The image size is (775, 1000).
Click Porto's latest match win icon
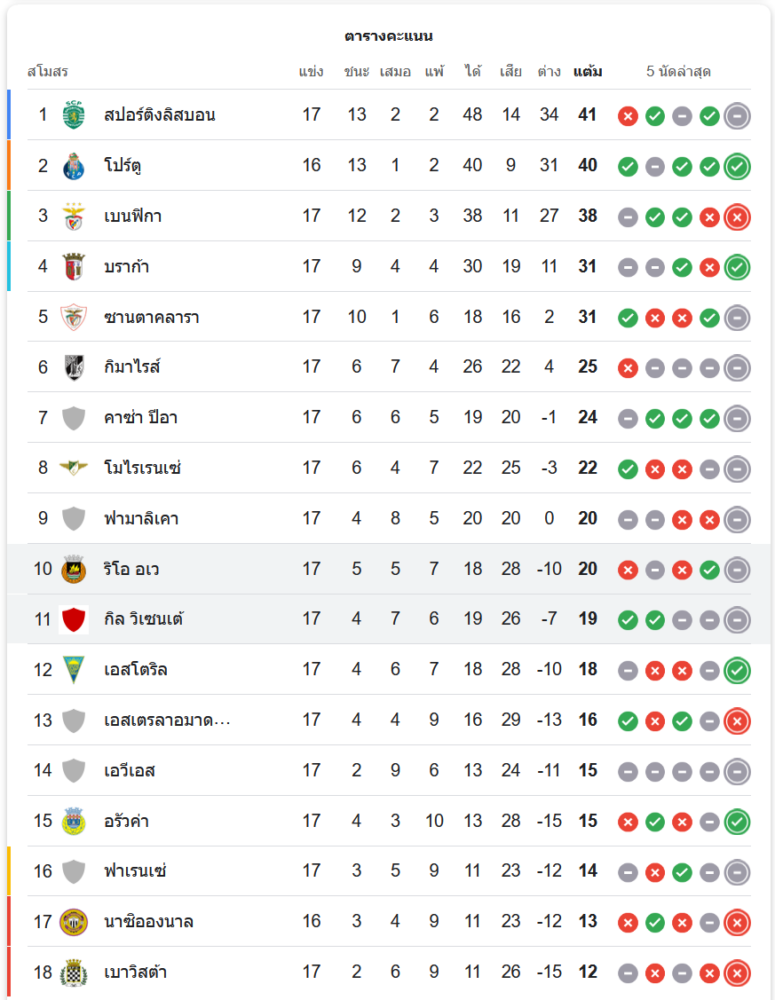(737, 166)
